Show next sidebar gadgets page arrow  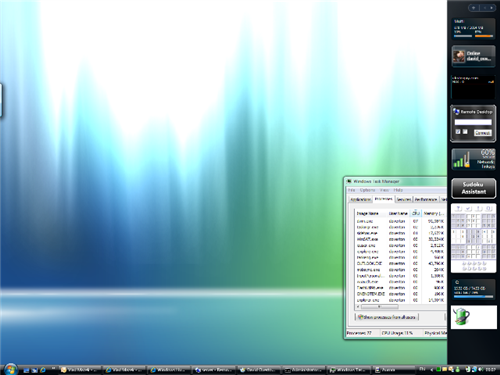click(491, 8)
